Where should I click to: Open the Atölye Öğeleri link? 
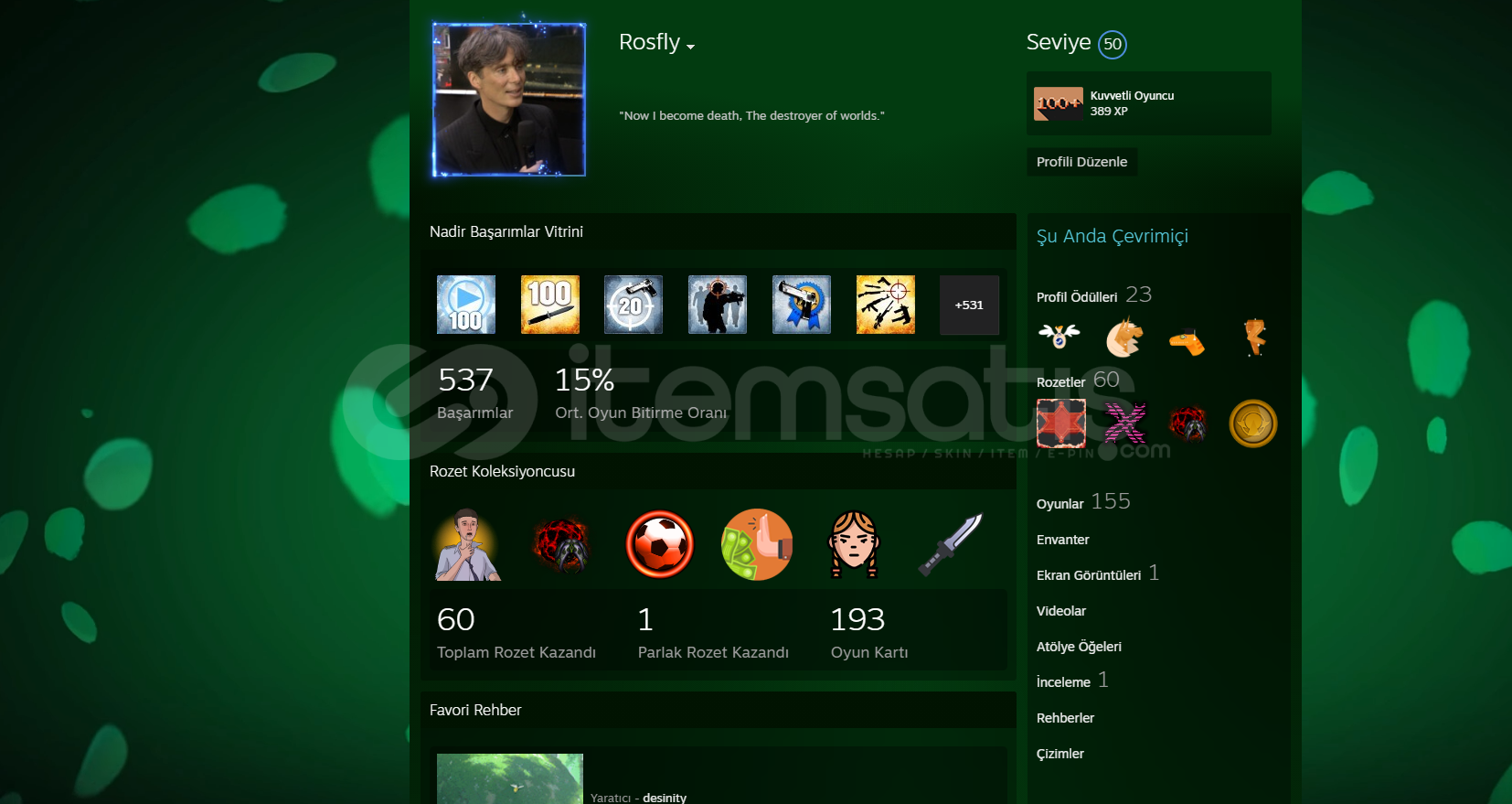[x=1079, y=647]
